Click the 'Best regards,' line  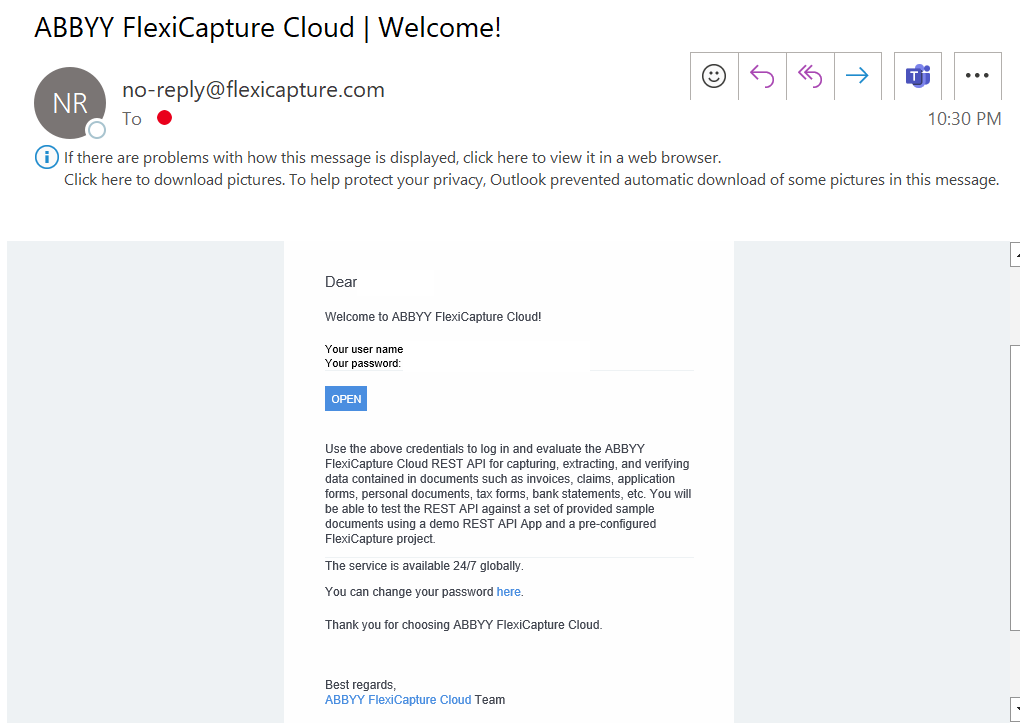pyautogui.click(x=360, y=685)
